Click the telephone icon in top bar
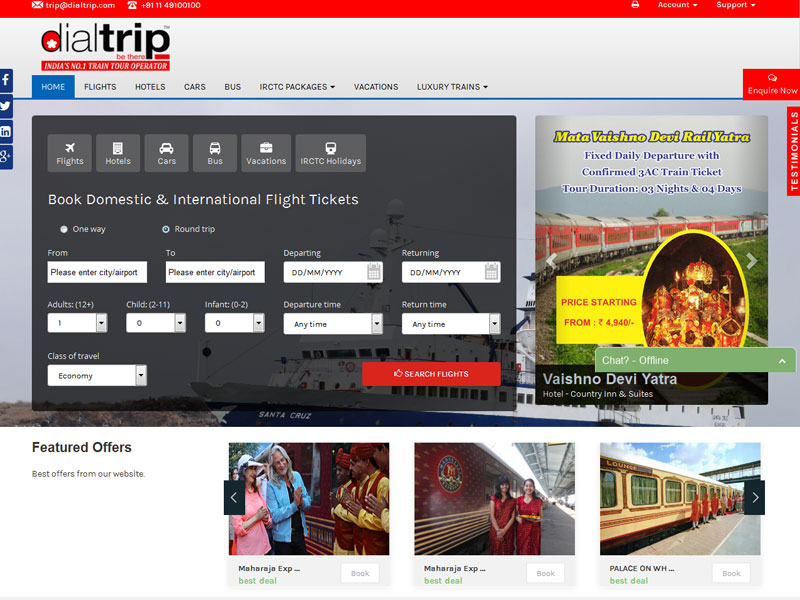Screen dimensions: 800x600 [132, 5]
